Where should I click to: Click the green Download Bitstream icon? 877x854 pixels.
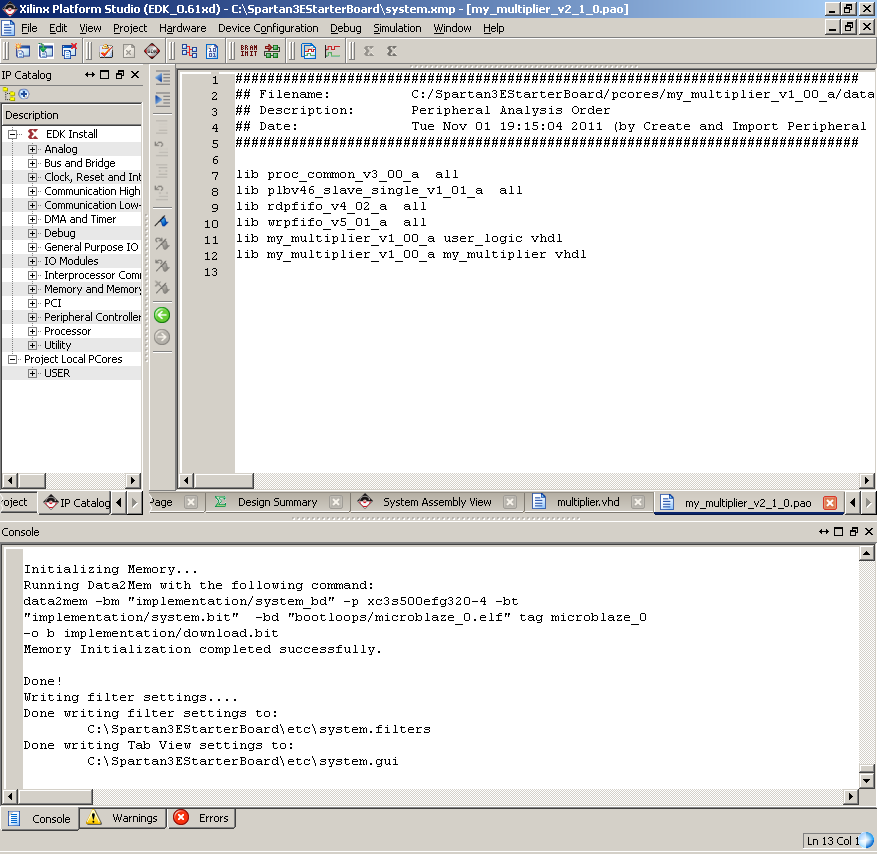(x=272, y=51)
